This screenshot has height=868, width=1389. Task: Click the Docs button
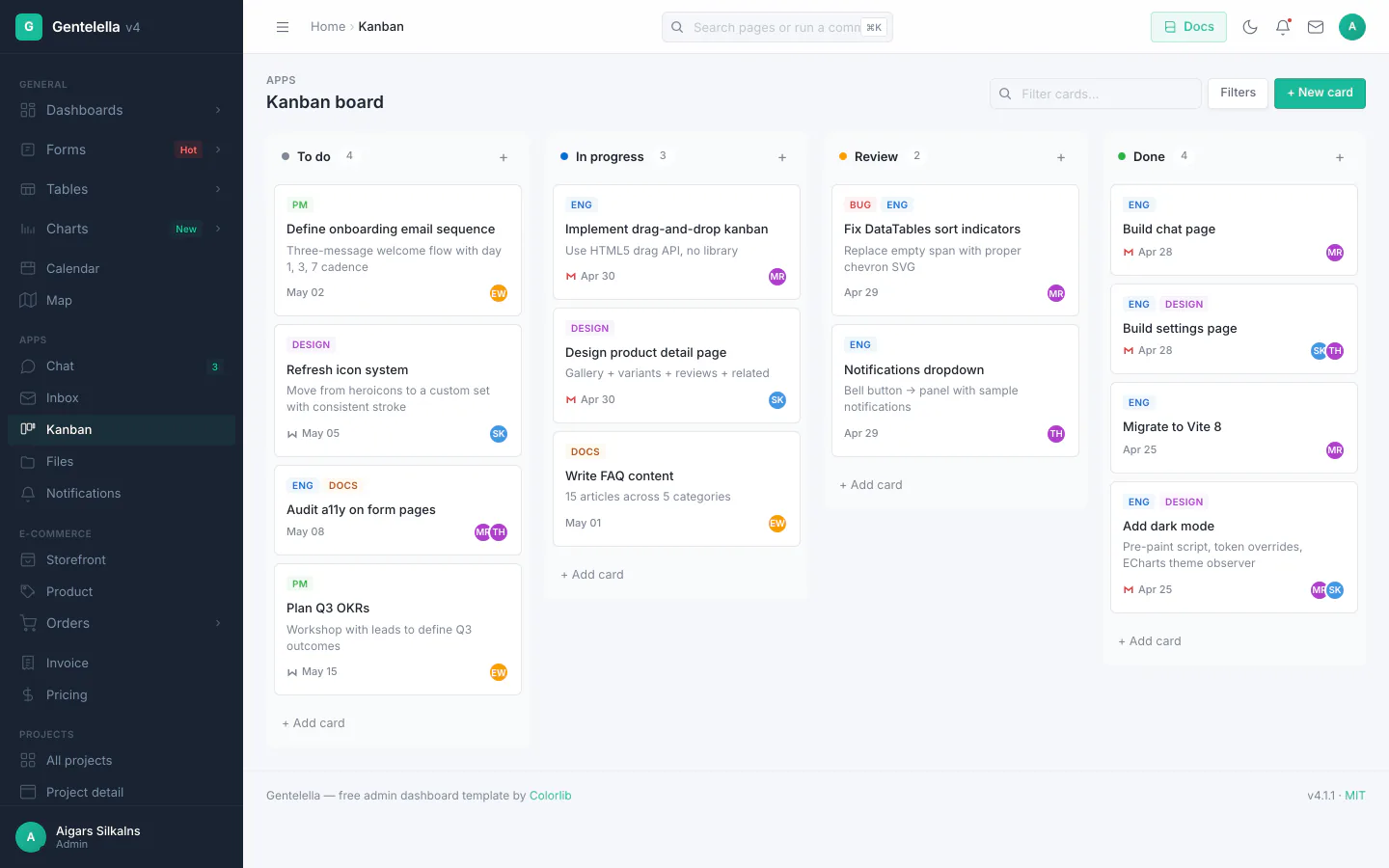(x=1188, y=27)
